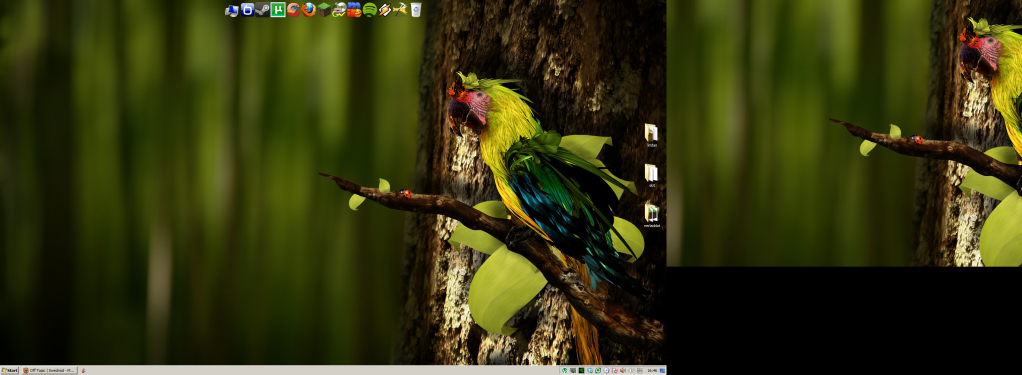
Task: Start Minecraft grass block icon
Action: (324, 10)
